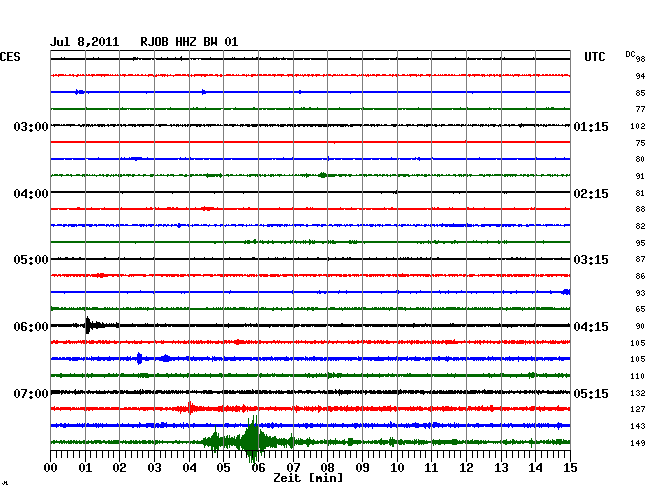650x494 pixels.
Task: Click the red spike near minute 04 below 07:00
Action: 190,408
